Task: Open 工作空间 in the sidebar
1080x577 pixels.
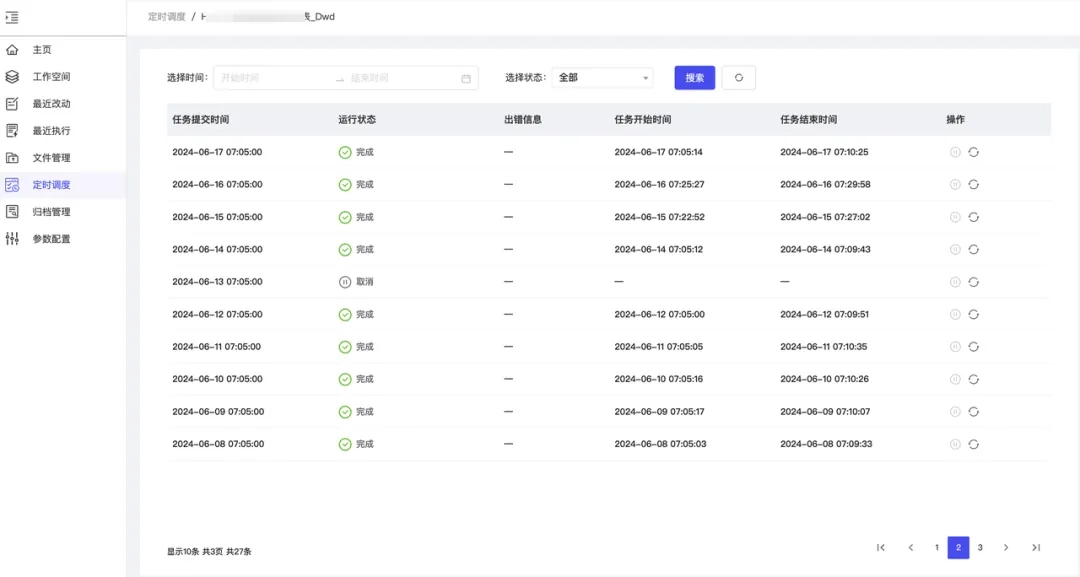Action: 51,77
